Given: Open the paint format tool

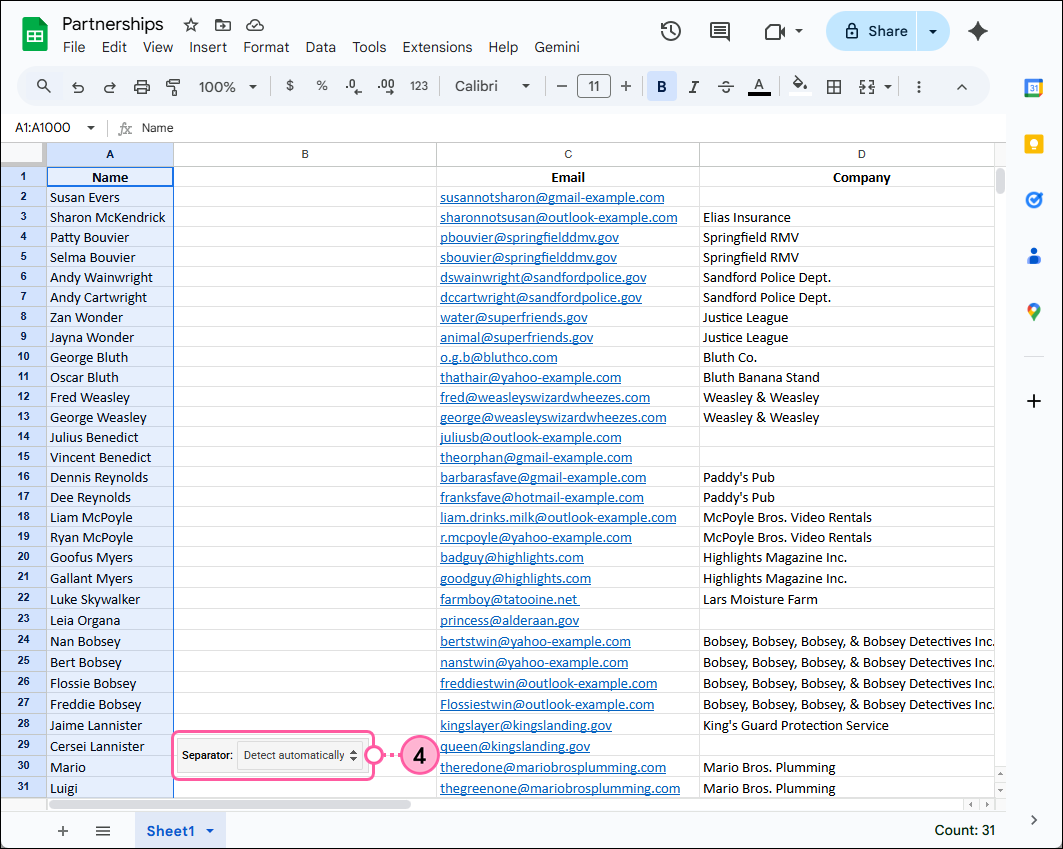Looking at the screenshot, I should point(173,86).
